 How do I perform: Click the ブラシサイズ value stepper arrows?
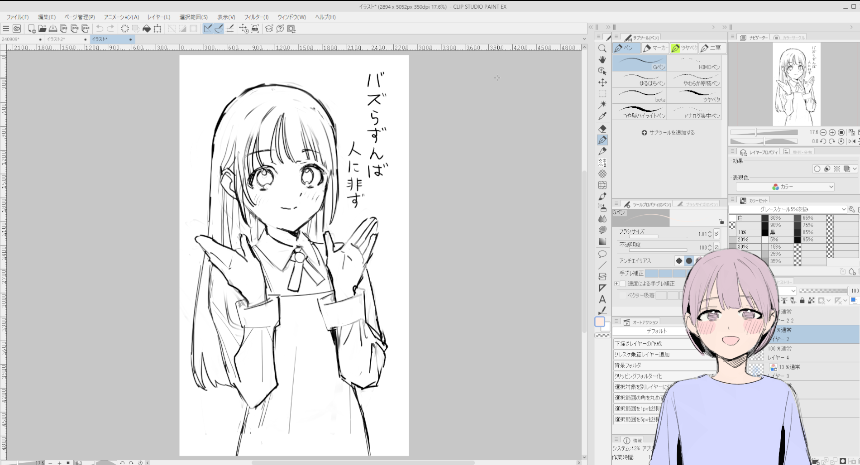(710, 234)
